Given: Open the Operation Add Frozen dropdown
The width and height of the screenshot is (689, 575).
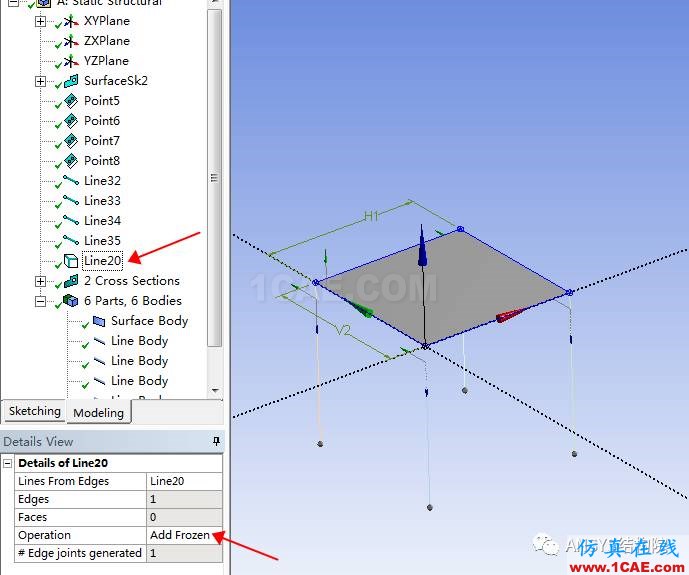Looking at the screenshot, I should click(x=184, y=535).
